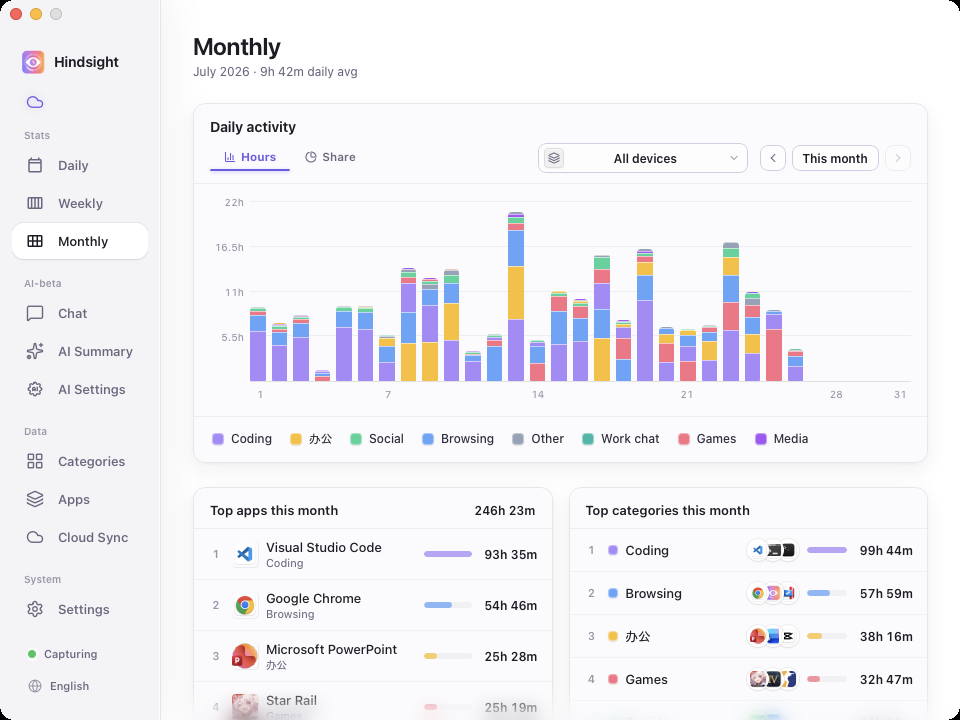Click the Hindsight eye logo icon
Image resolution: width=960 pixels, height=720 pixels.
point(33,62)
